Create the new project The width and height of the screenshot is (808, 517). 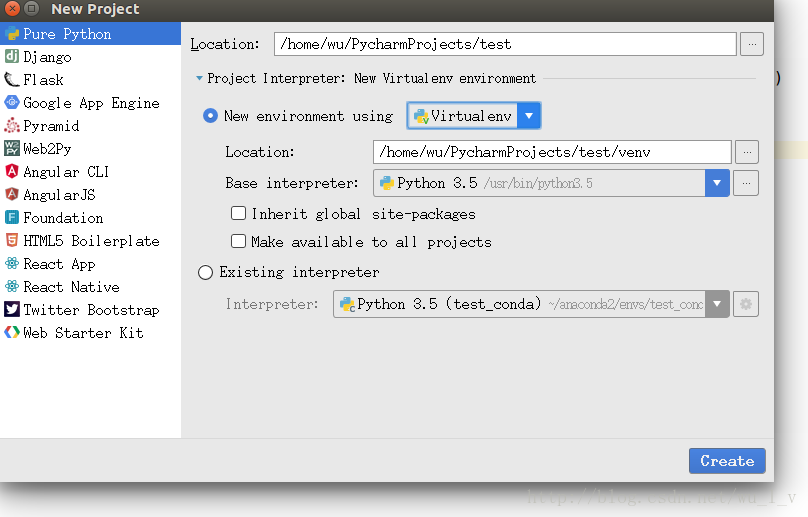pyautogui.click(x=727, y=461)
